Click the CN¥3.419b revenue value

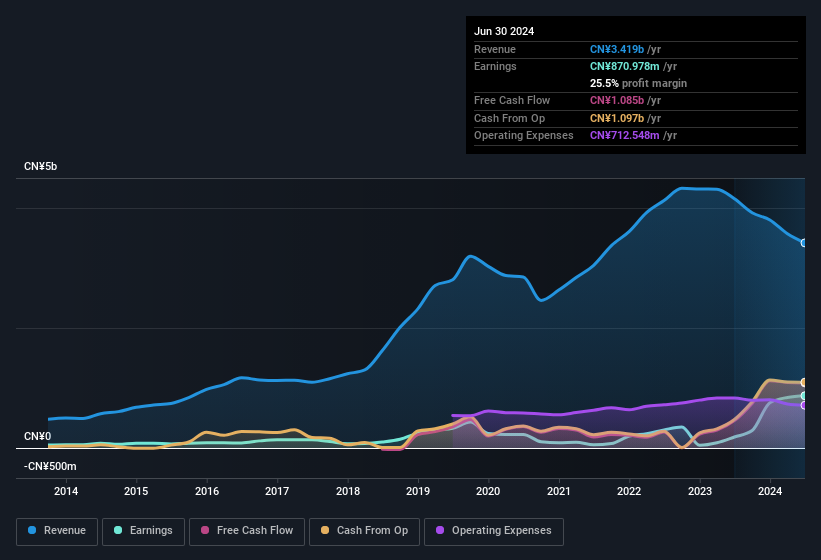[617, 49]
